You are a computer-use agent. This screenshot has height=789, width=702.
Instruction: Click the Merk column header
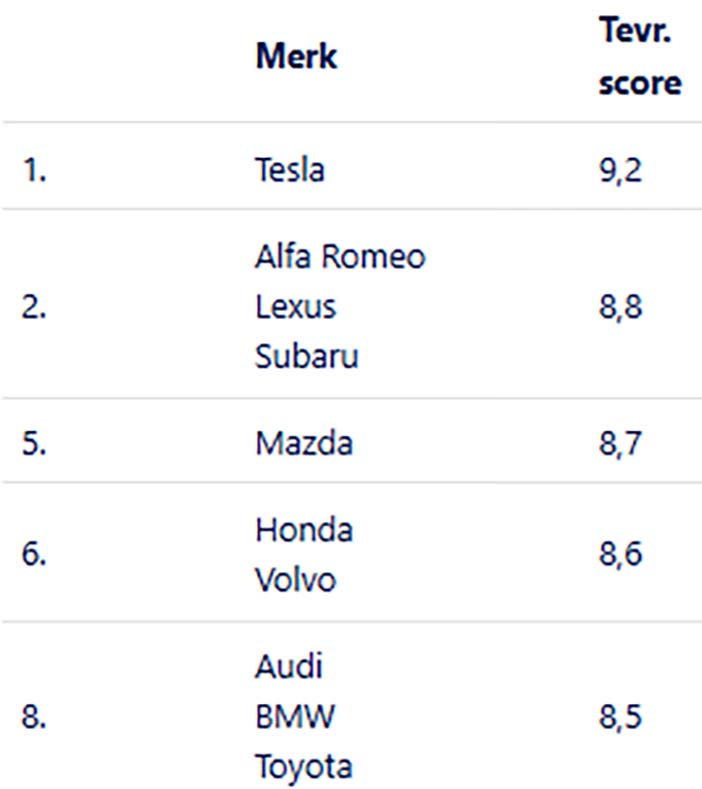[x=296, y=56]
